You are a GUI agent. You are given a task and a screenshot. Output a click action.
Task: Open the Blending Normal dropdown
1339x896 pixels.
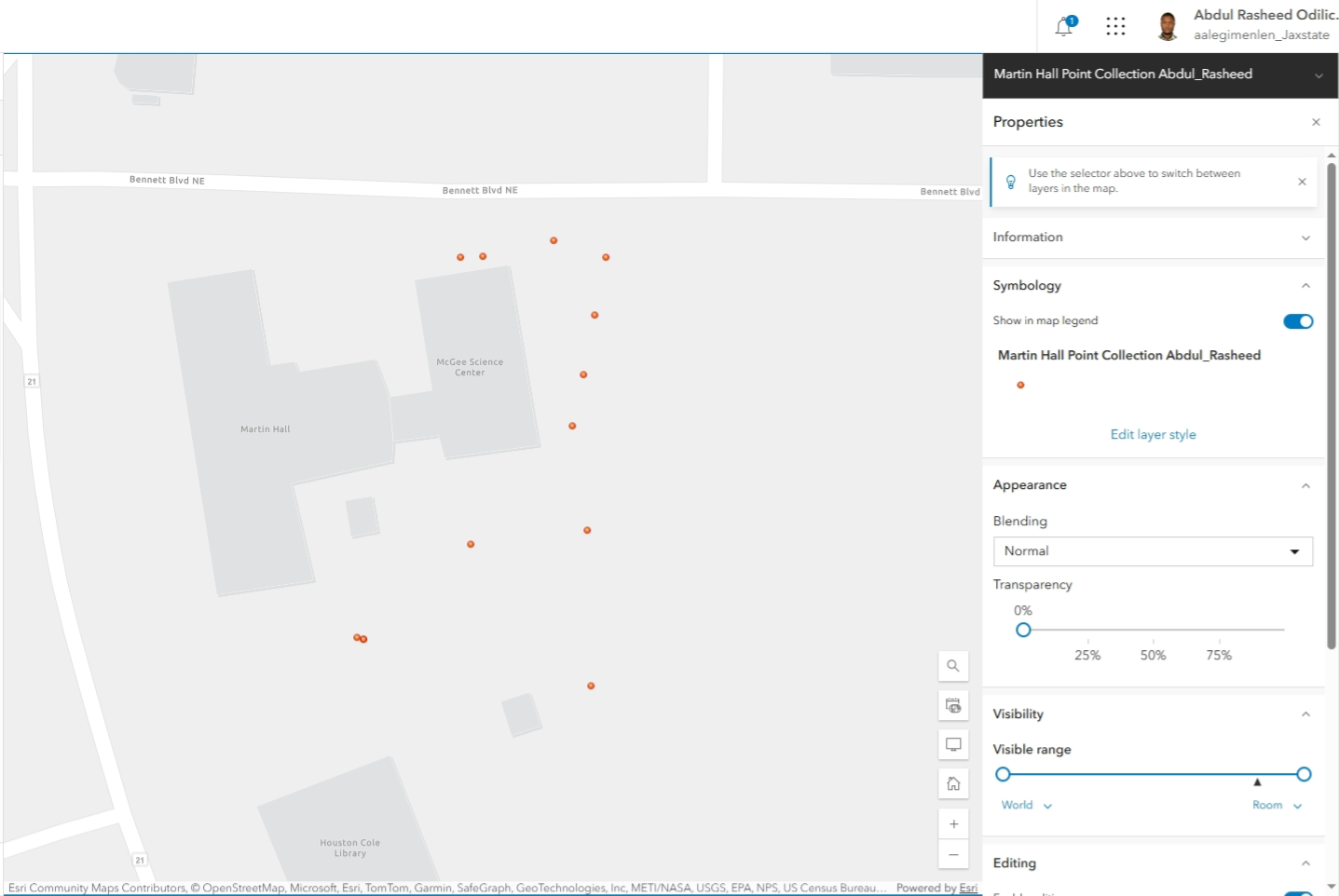tap(1152, 551)
